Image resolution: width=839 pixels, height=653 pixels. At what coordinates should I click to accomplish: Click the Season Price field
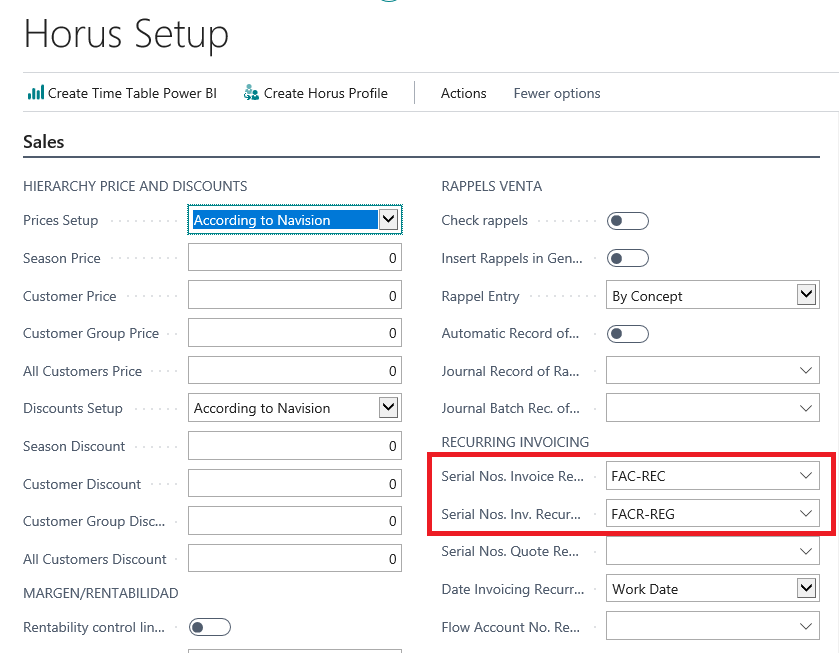pyautogui.click(x=295, y=257)
